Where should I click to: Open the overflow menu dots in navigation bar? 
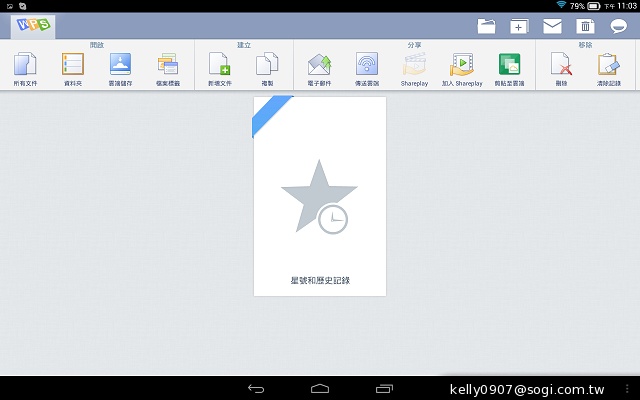click(x=627, y=389)
